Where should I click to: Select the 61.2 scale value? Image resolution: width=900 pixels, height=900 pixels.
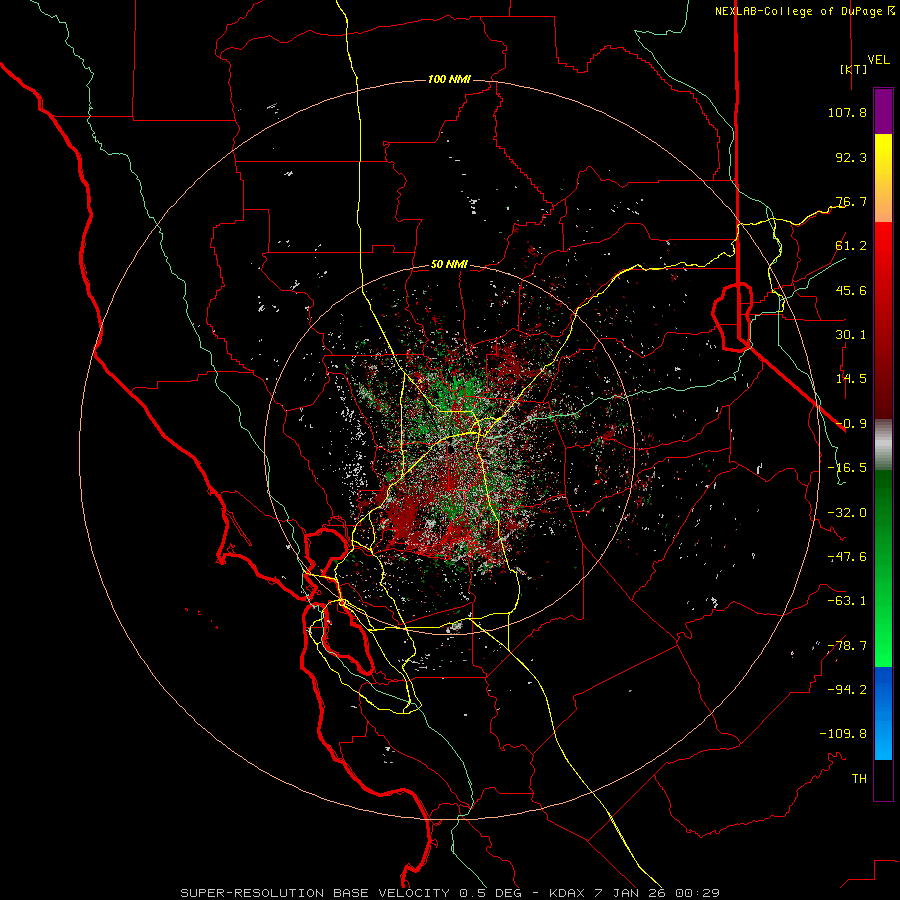[851, 246]
